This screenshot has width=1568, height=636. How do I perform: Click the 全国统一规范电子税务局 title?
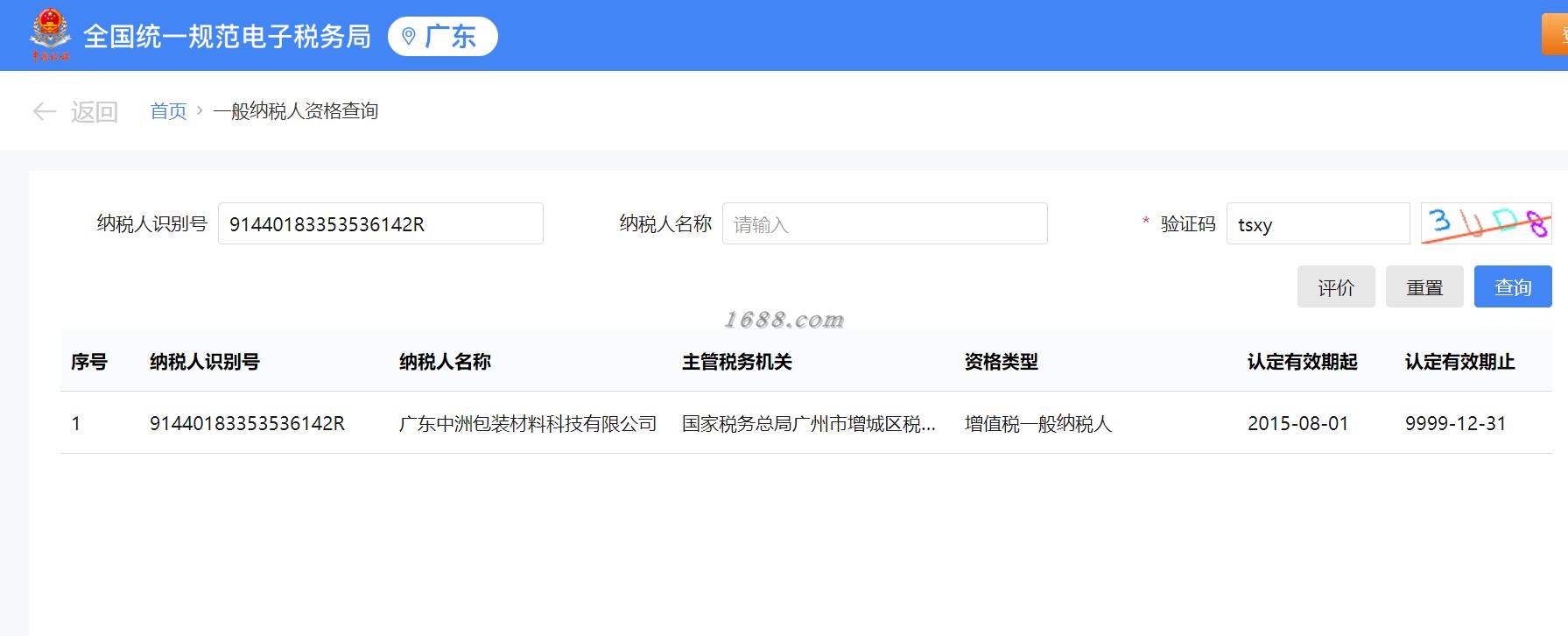[x=227, y=37]
